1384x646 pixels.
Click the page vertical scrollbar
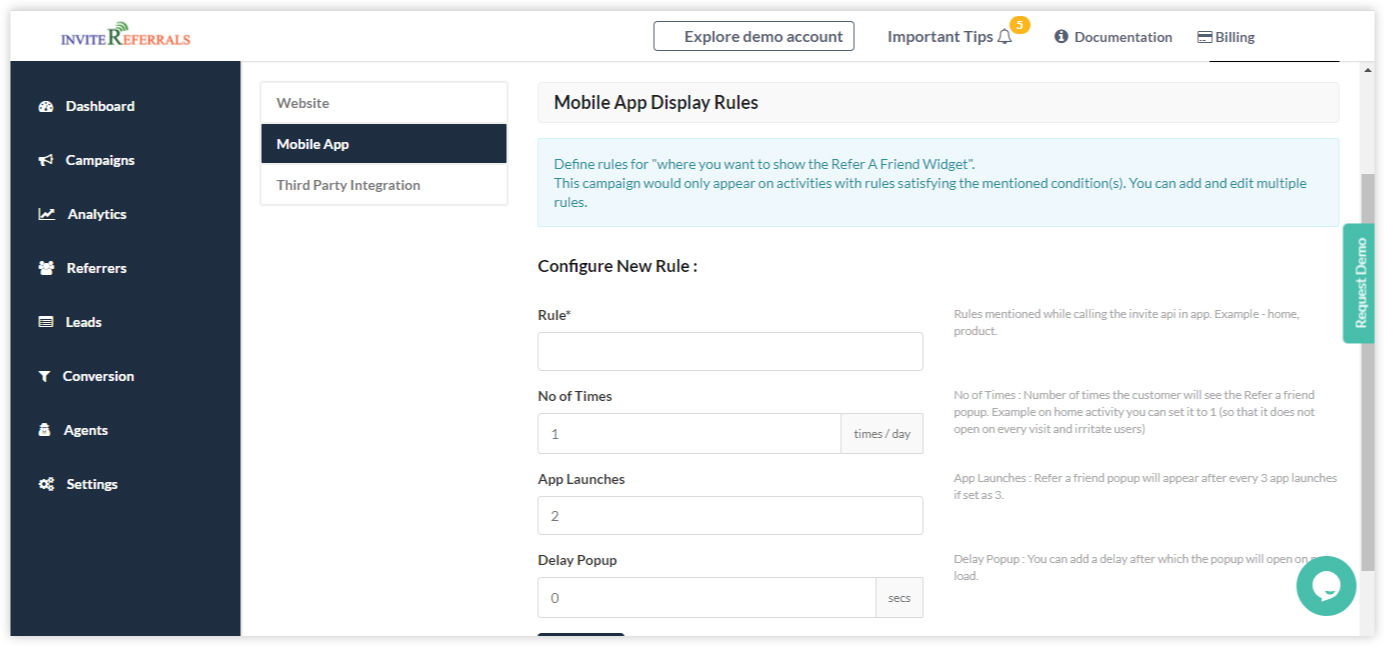tap(1368, 370)
